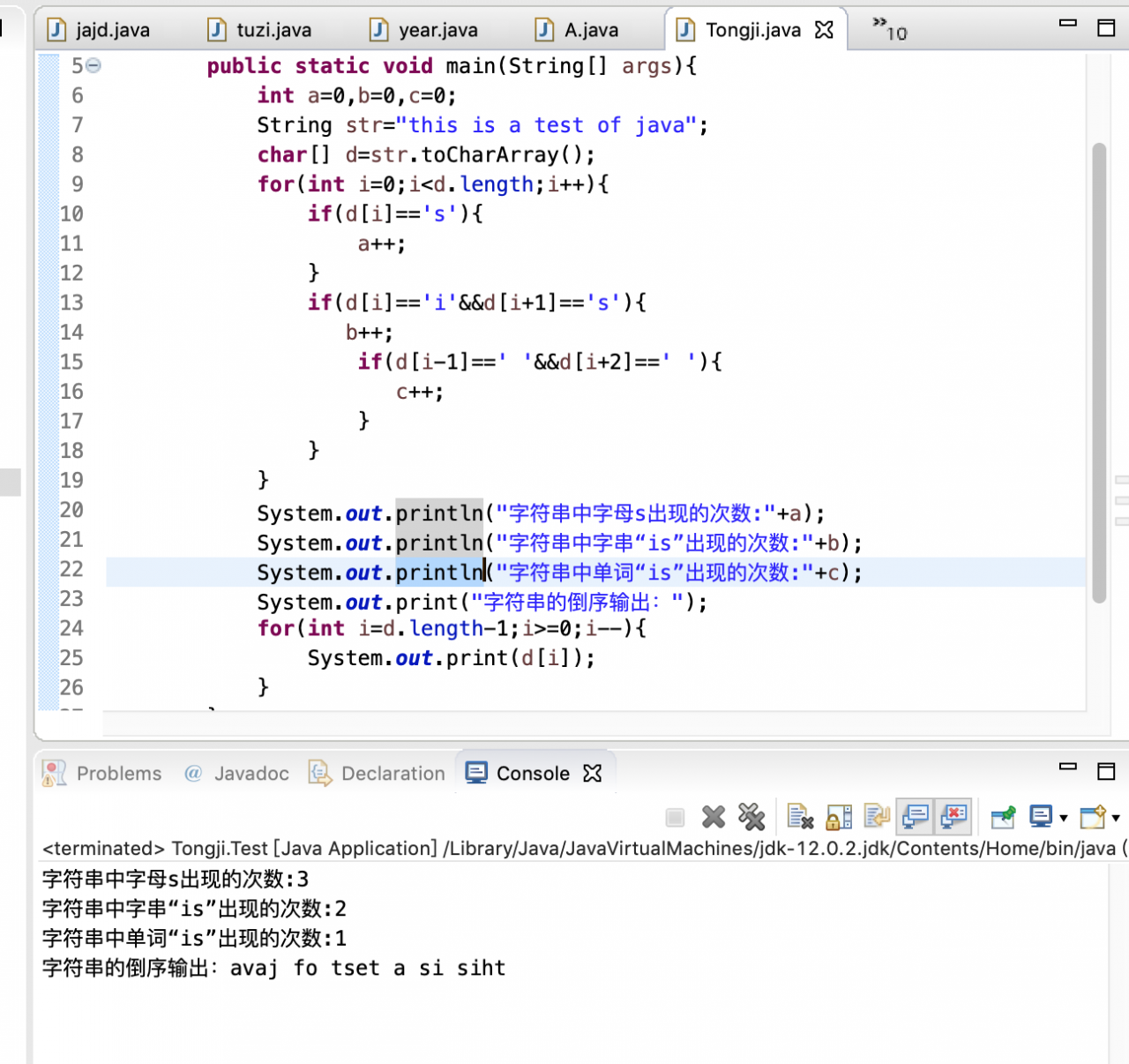Click the line 'int a=0,b=0,c=0;'
This screenshot has width=1129, height=1064.
356,96
